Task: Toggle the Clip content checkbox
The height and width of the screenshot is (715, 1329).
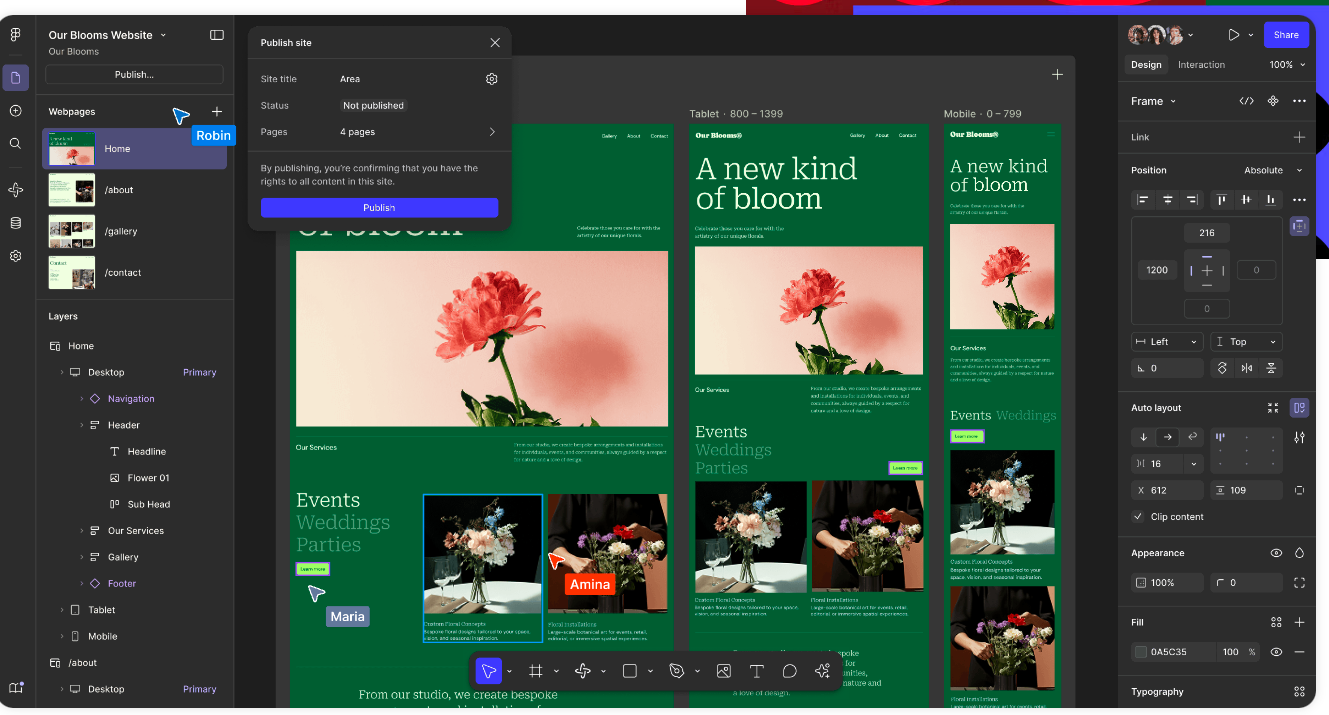Action: pos(1138,517)
